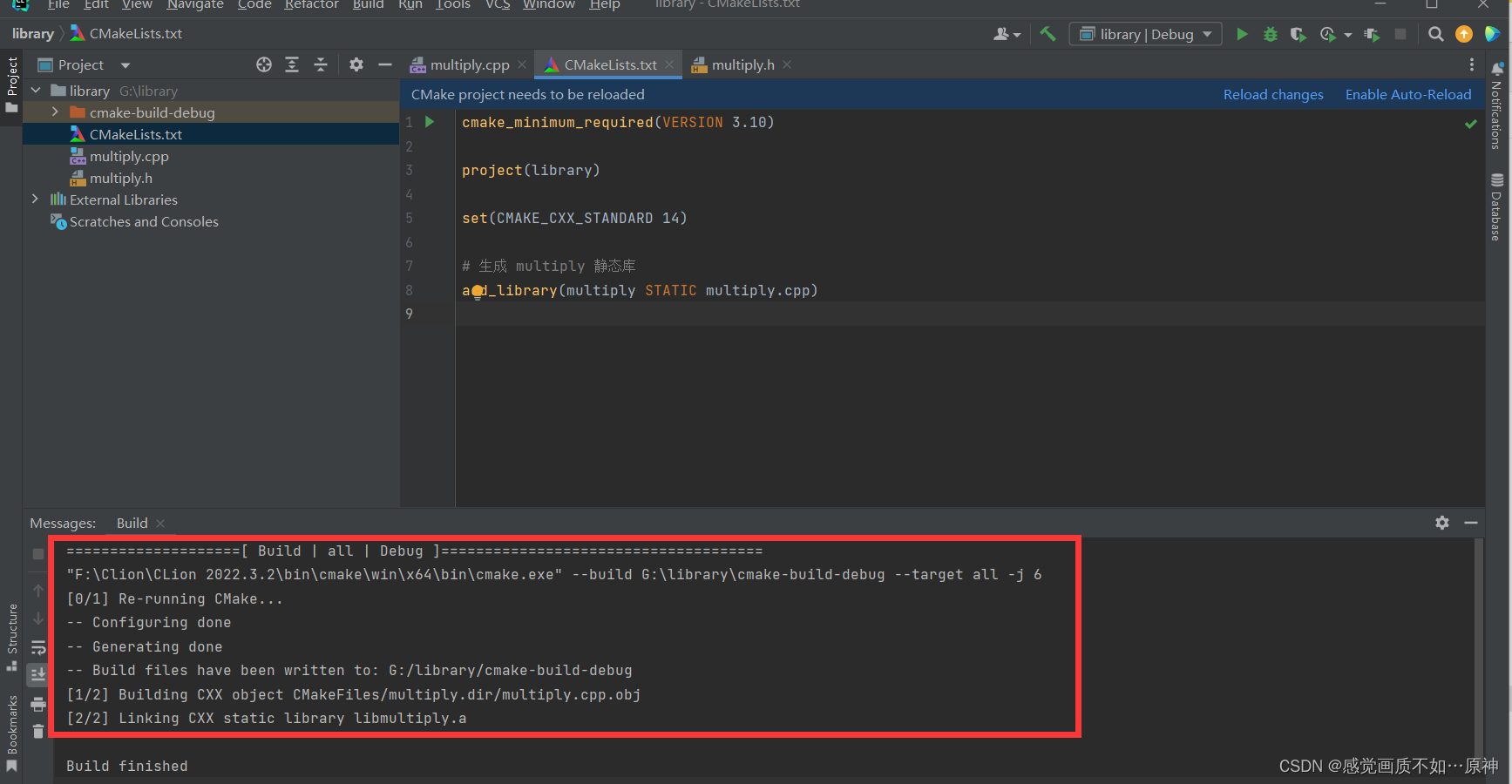Expand the cmake-build-debug folder

coord(54,112)
